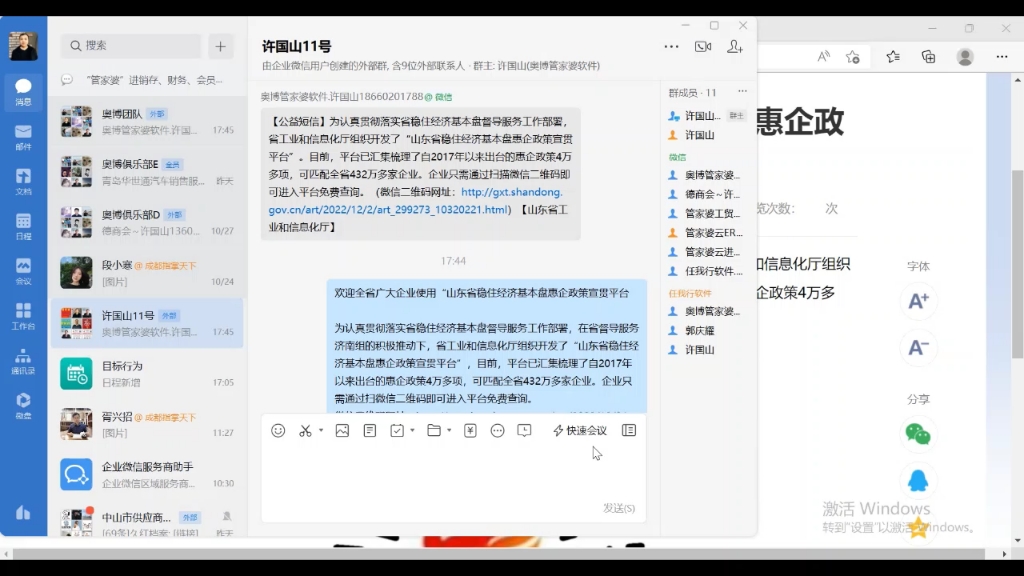1024x576 pixels.
Task: Expand the screenshot tool dropdown arrow
Action: pyautogui.click(x=321, y=430)
